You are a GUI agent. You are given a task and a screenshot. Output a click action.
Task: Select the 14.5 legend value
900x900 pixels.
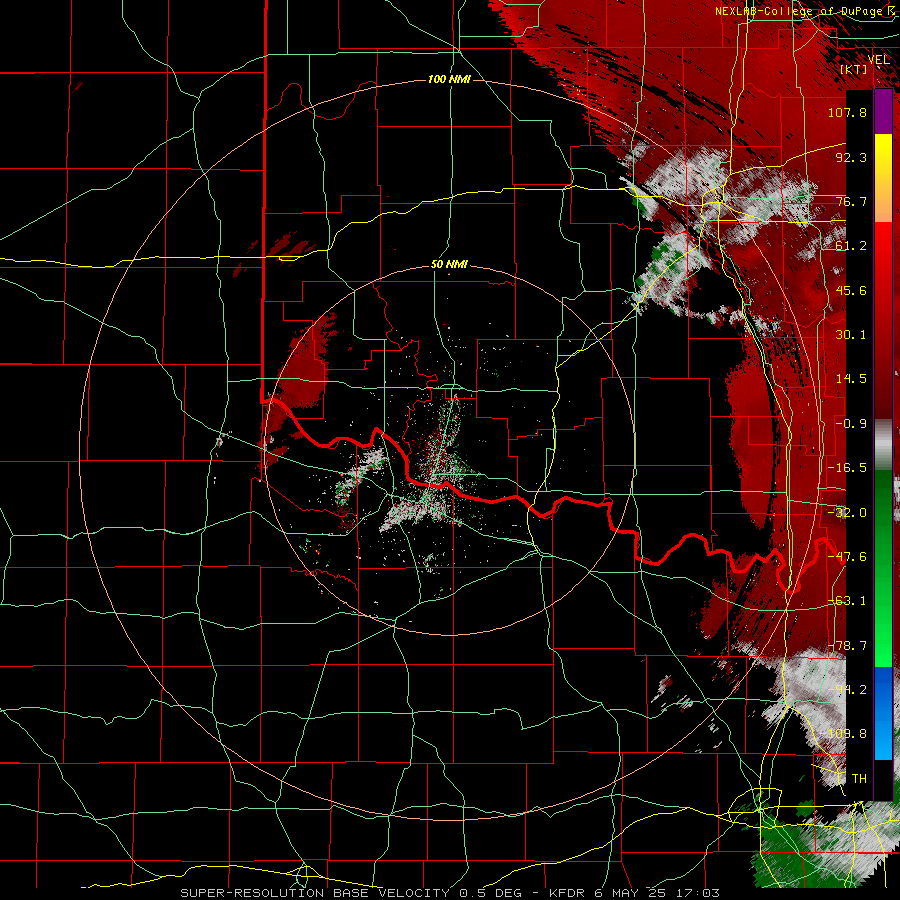[x=851, y=379]
